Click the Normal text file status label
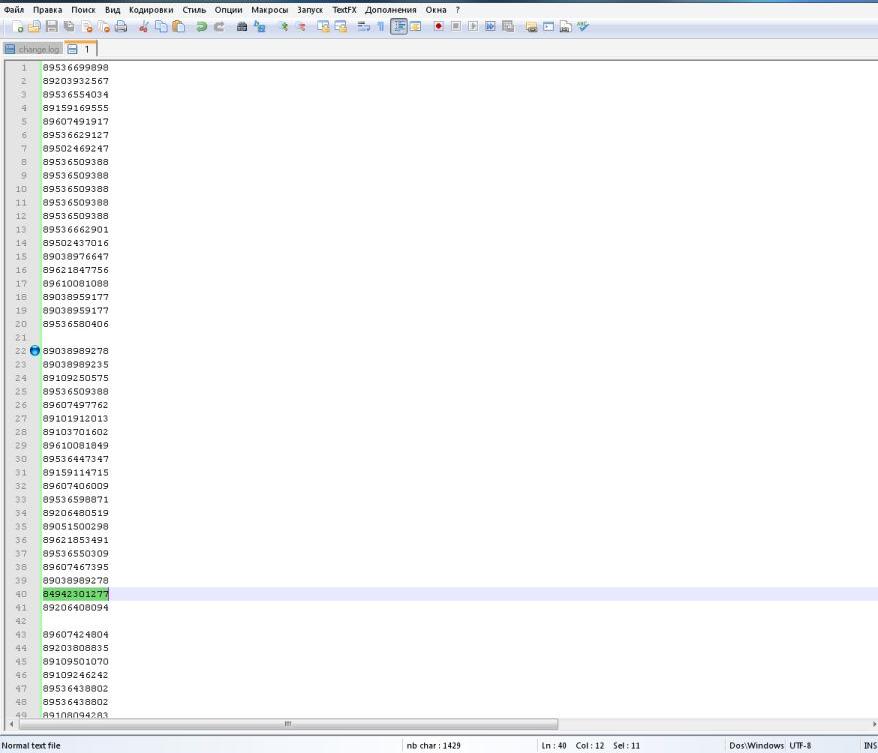 pyautogui.click(x=31, y=745)
